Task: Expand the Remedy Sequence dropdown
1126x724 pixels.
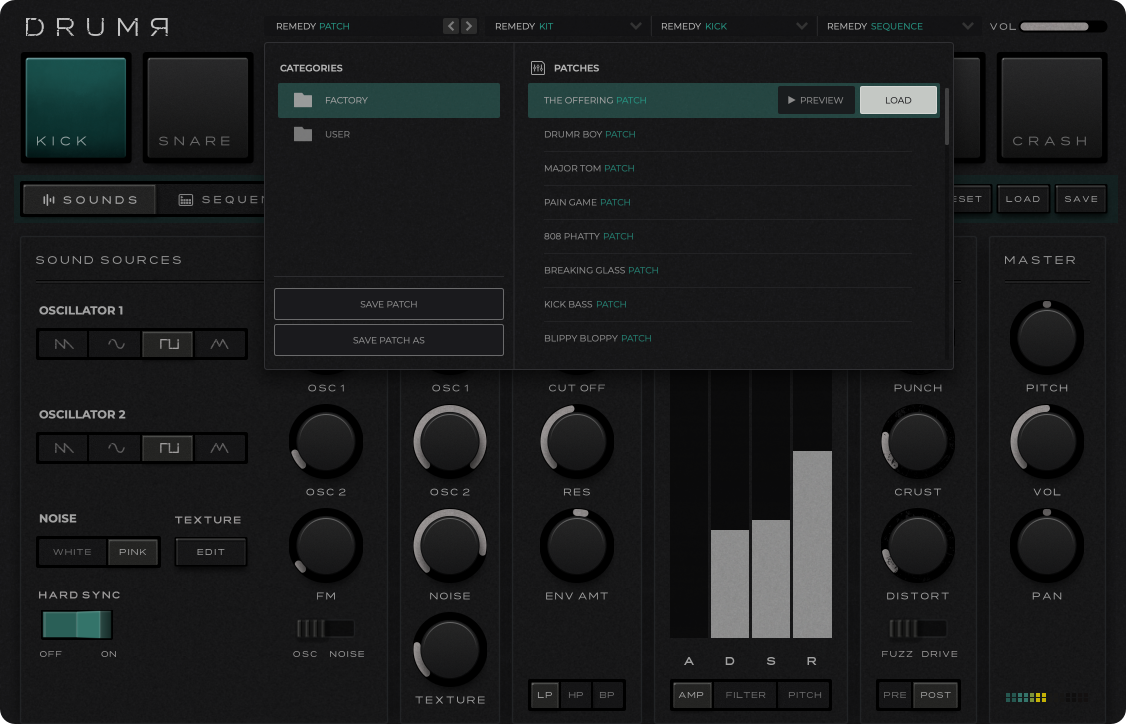Action: [x=899, y=27]
